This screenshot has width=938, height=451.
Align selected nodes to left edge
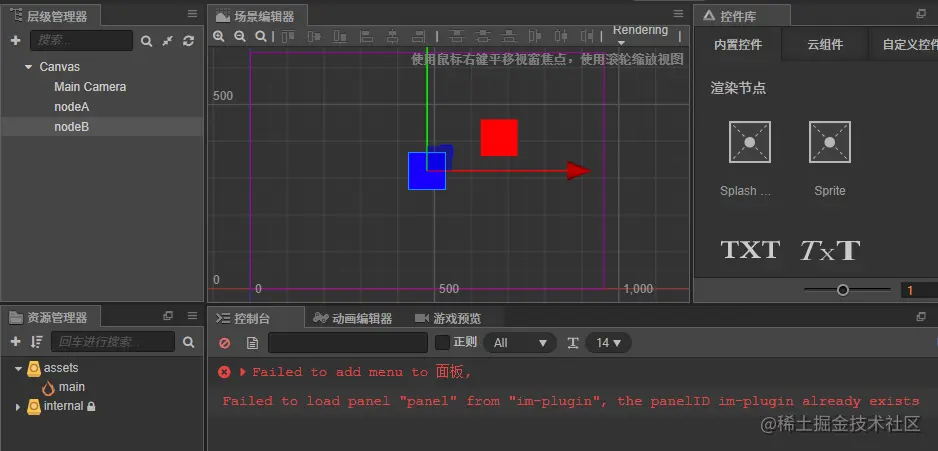coord(366,36)
